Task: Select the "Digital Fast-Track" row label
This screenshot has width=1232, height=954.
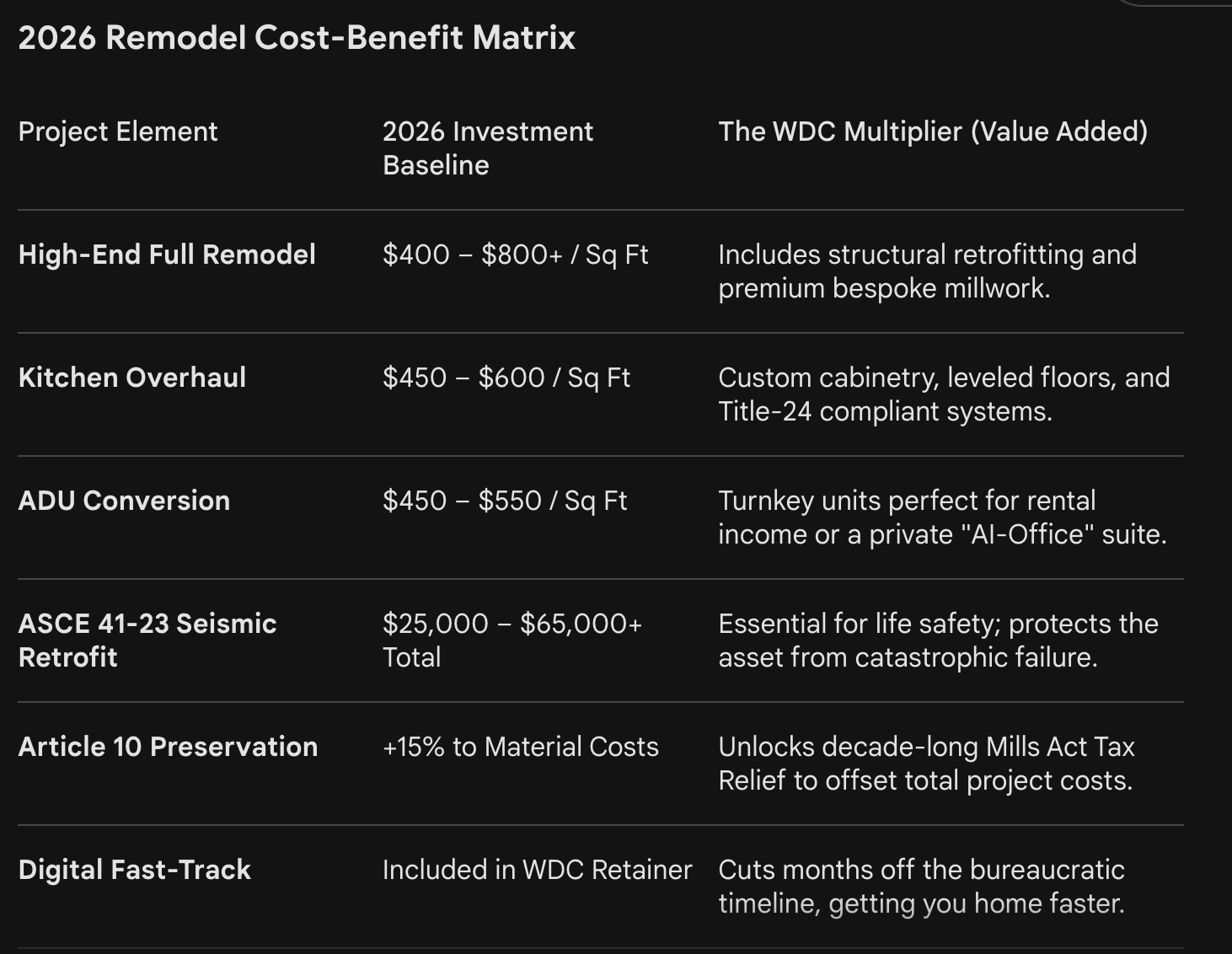Action: (x=135, y=870)
